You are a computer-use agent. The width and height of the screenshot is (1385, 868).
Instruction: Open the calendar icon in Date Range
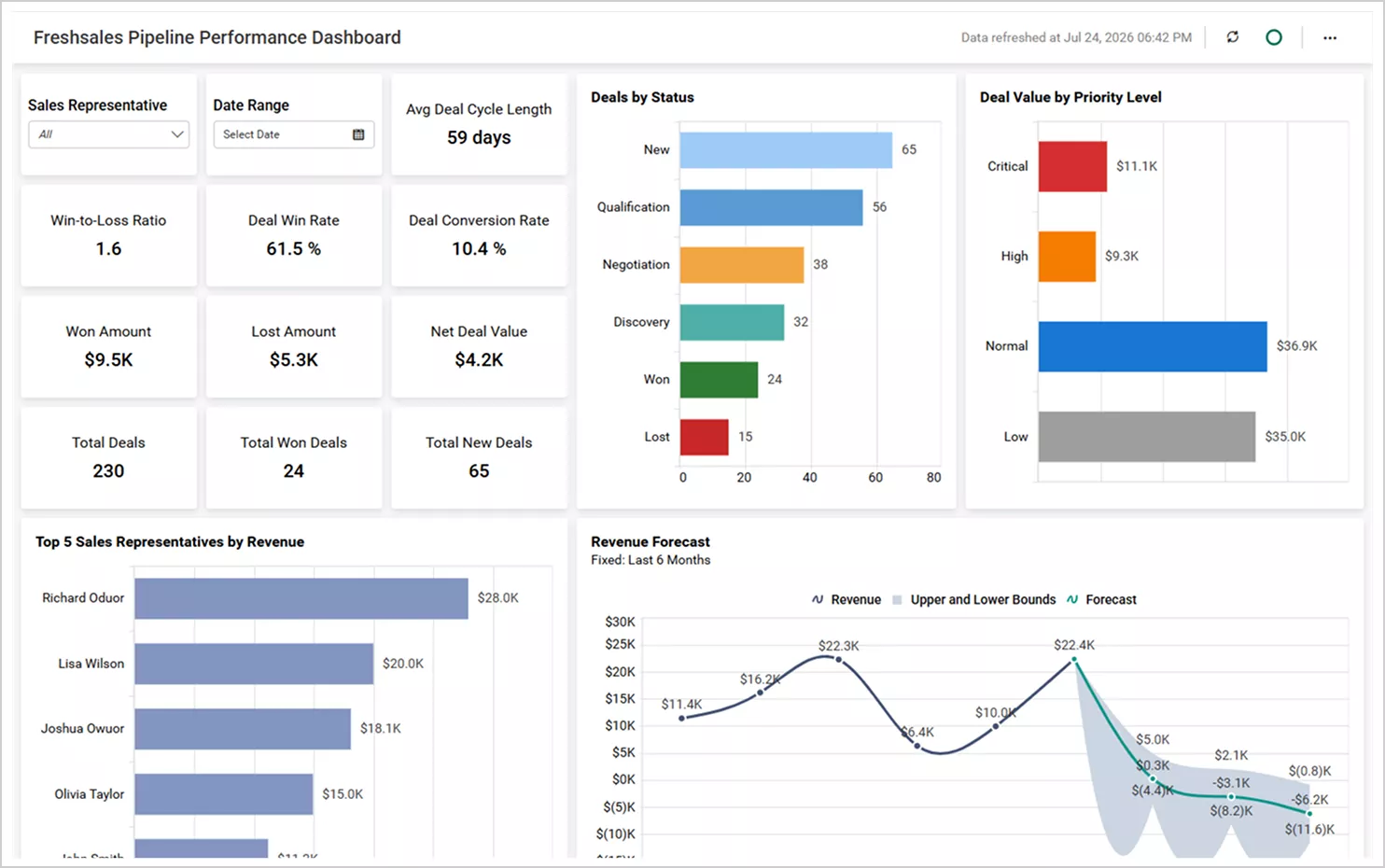coord(358,134)
